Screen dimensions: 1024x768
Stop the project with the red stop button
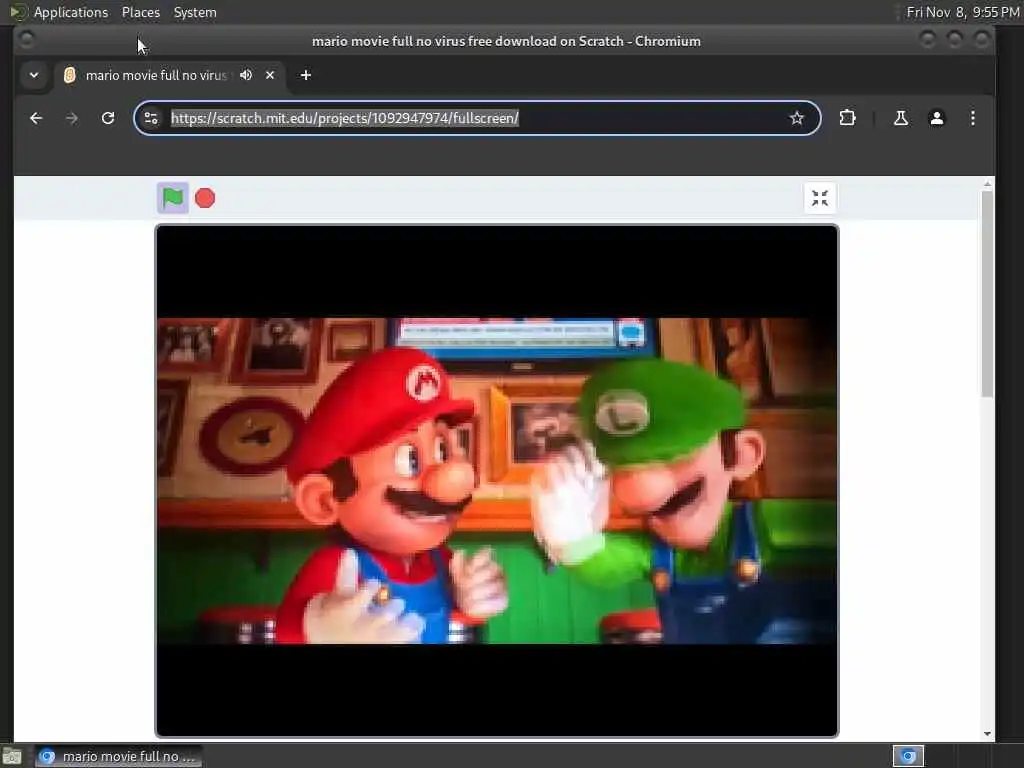click(x=205, y=198)
